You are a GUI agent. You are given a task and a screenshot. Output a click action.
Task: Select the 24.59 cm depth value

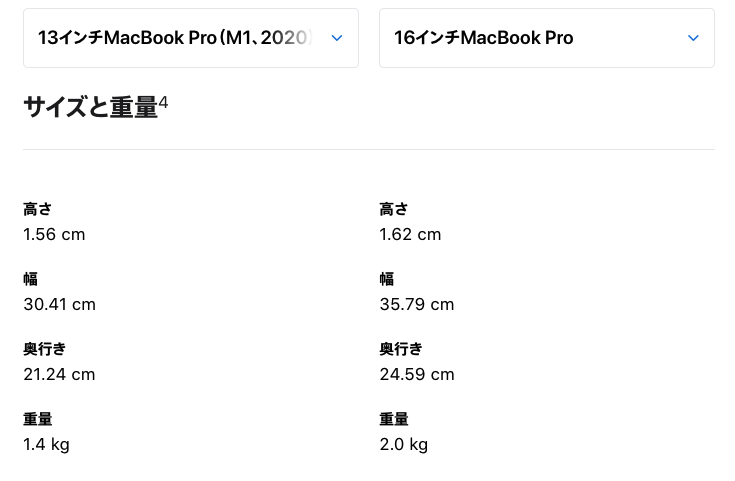(417, 374)
